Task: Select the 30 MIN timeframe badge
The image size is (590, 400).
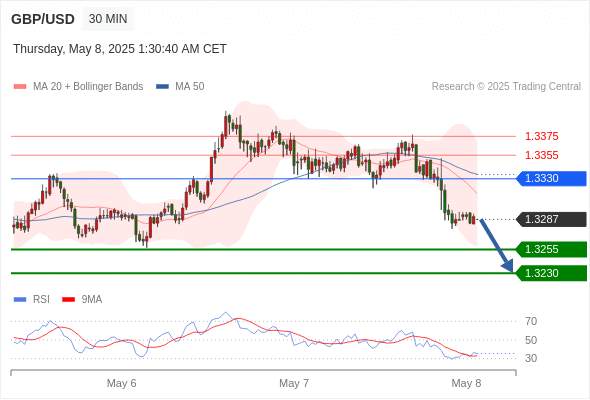Action: (x=108, y=19)
